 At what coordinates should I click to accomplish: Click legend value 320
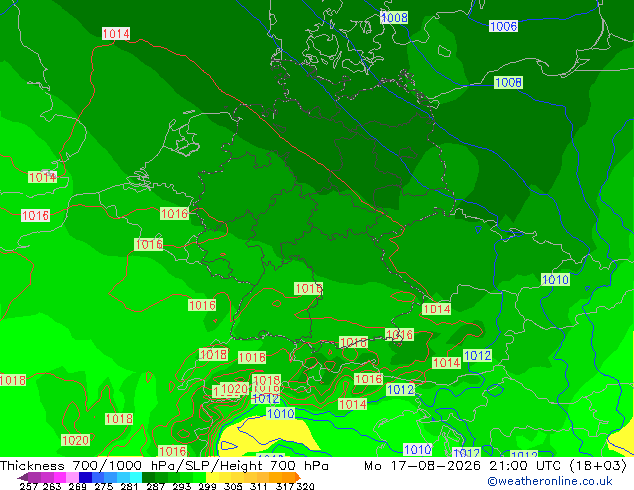[x=305, y=486]
